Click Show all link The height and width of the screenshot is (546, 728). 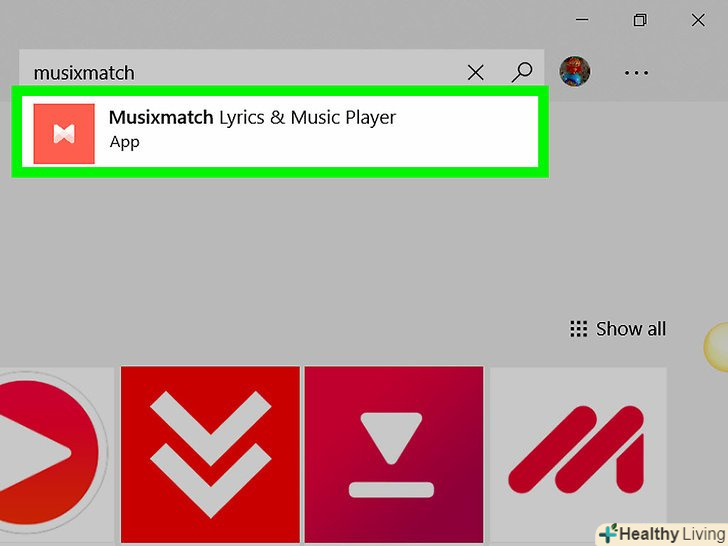[618, 329]
